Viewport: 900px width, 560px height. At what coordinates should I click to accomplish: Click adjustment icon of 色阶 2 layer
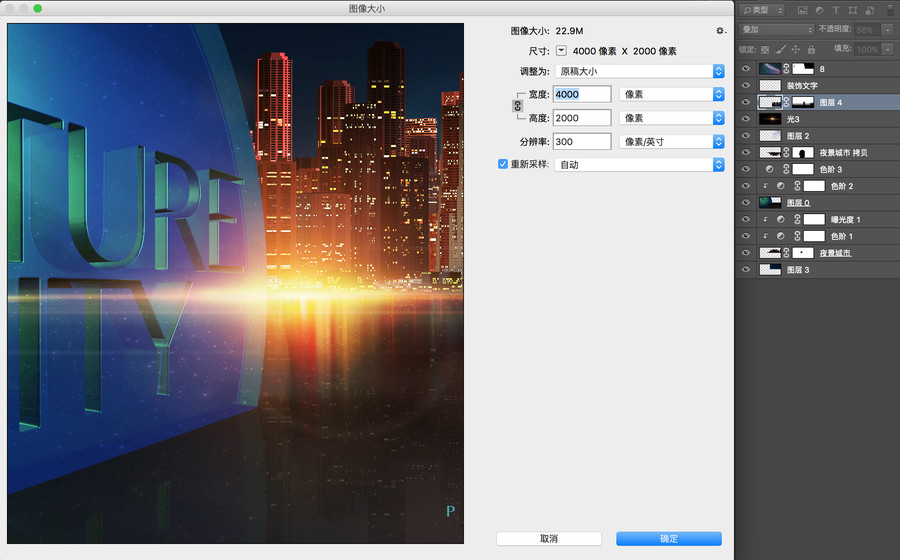[x=781, y=186]
